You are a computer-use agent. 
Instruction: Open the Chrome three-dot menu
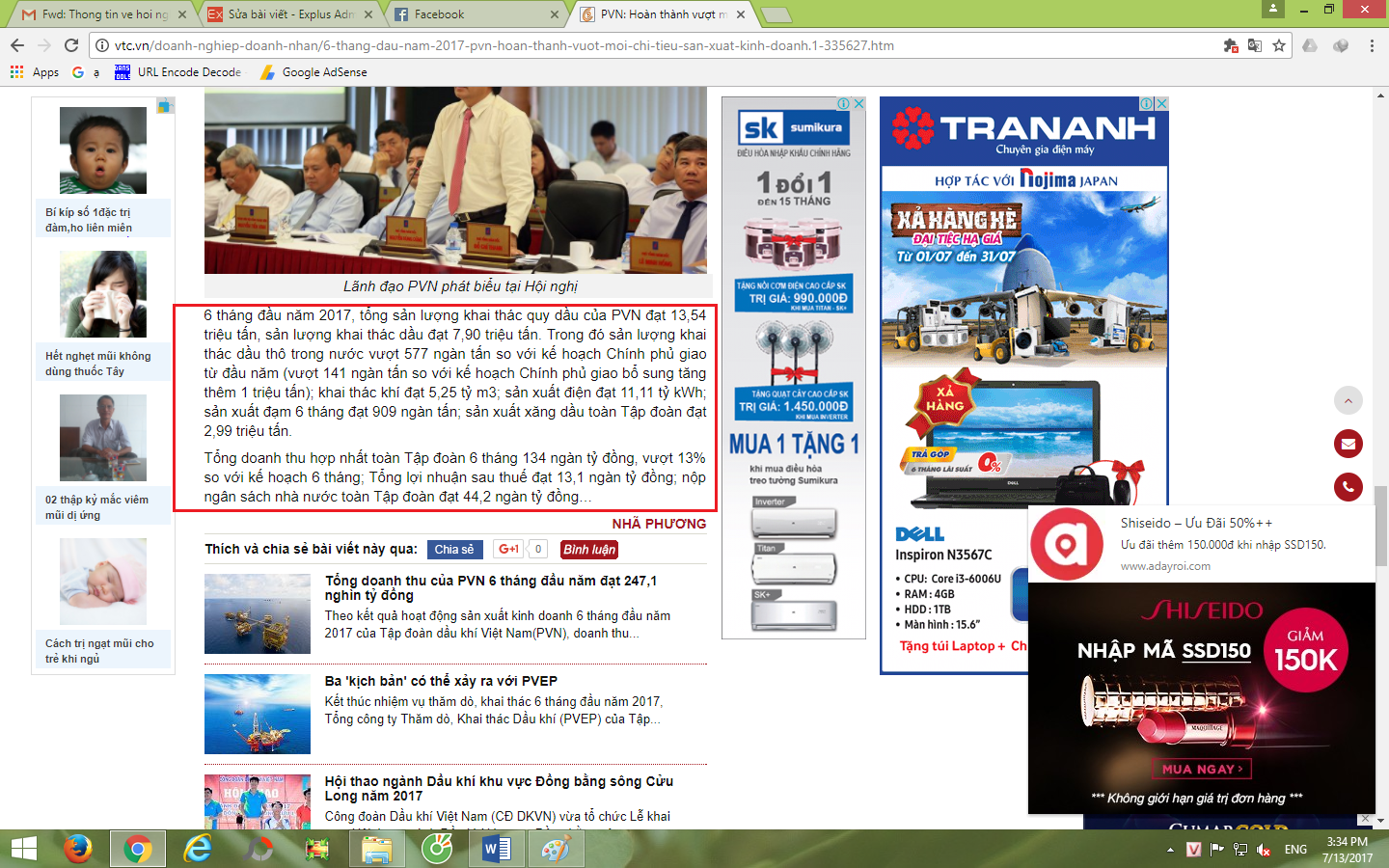[1372, 45]
